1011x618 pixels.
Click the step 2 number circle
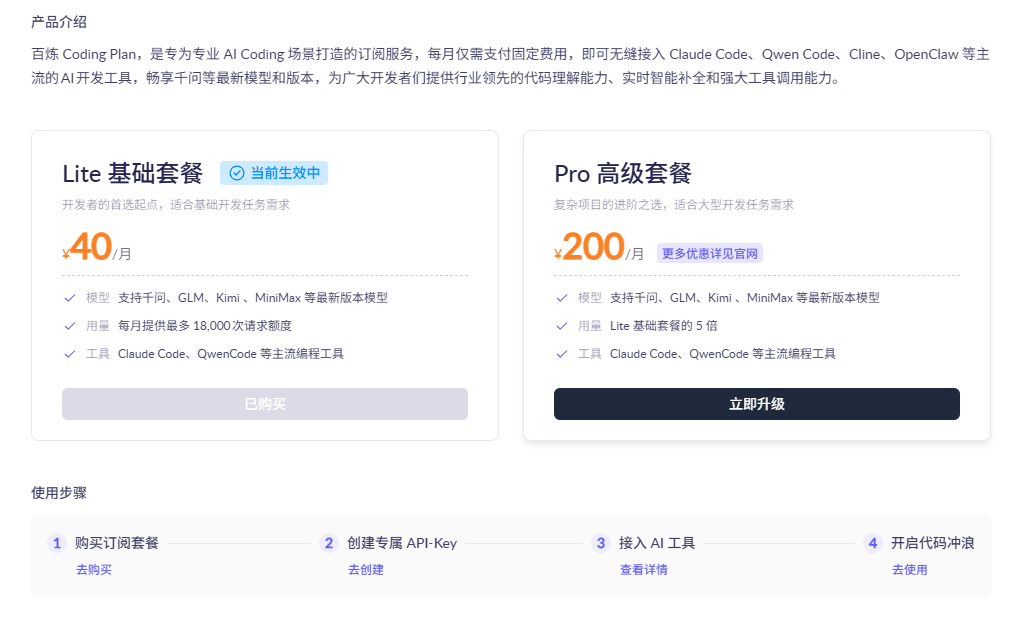[329, 543]
